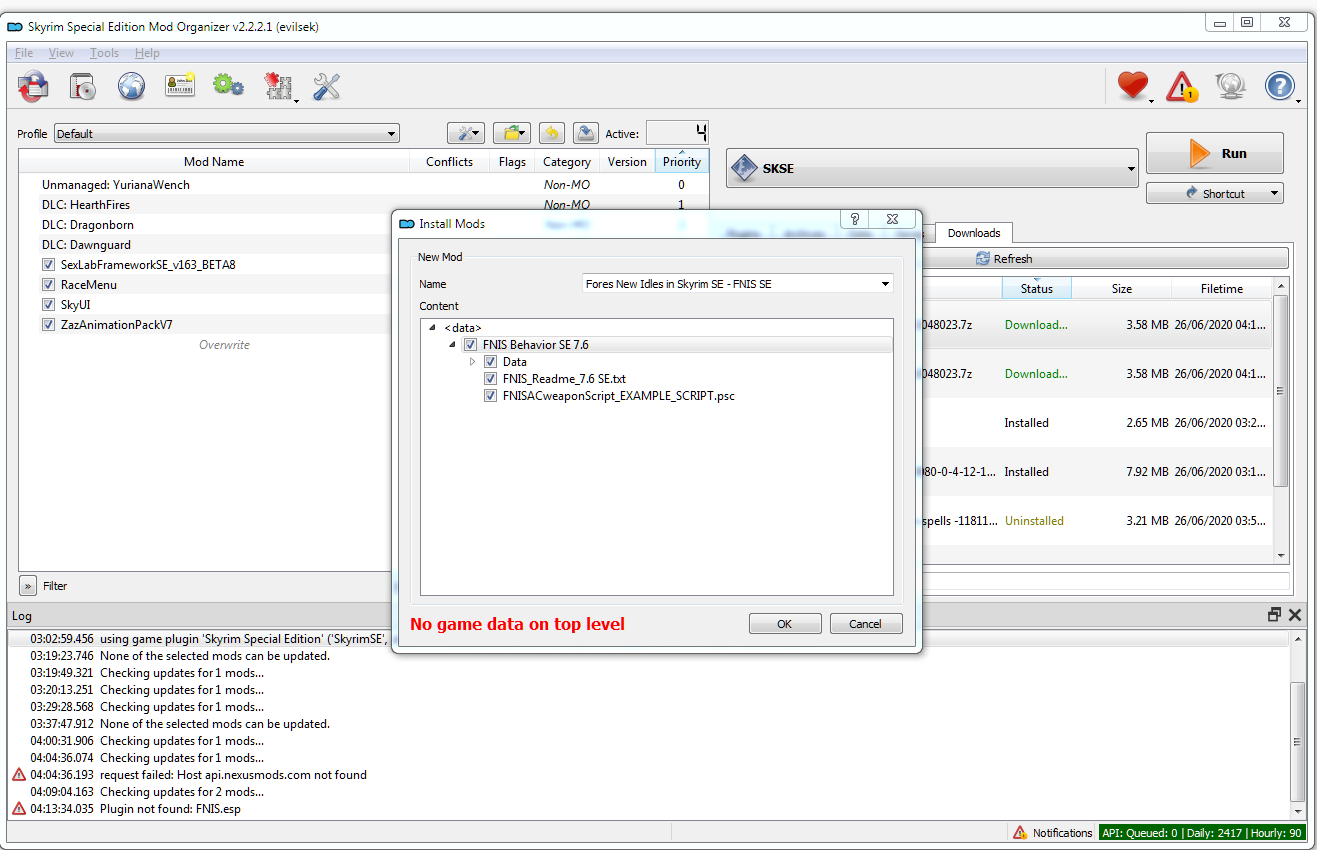Click the Refresh button in the Downloads panel

pyautogui.click(x=1003, y=258)
